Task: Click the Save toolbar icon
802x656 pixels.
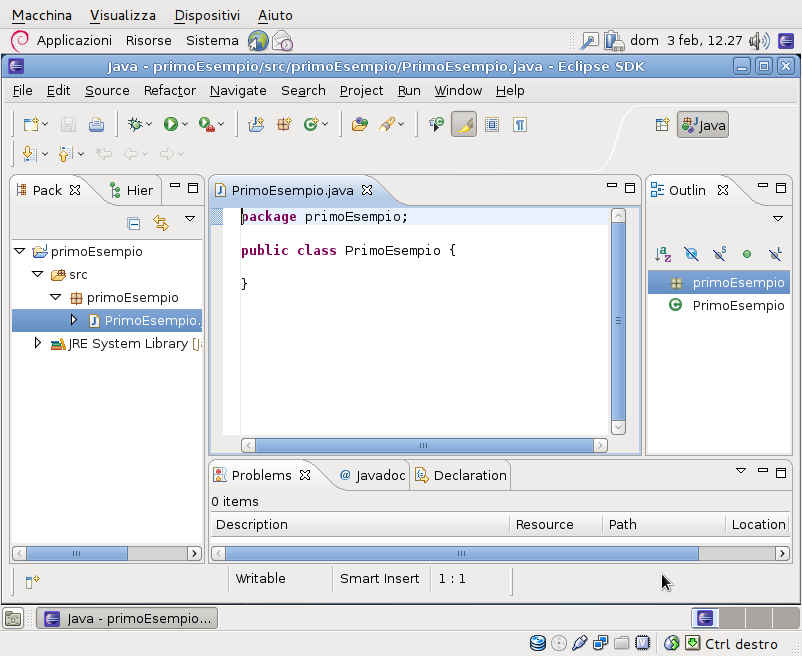Action: (x=68, y=124)
